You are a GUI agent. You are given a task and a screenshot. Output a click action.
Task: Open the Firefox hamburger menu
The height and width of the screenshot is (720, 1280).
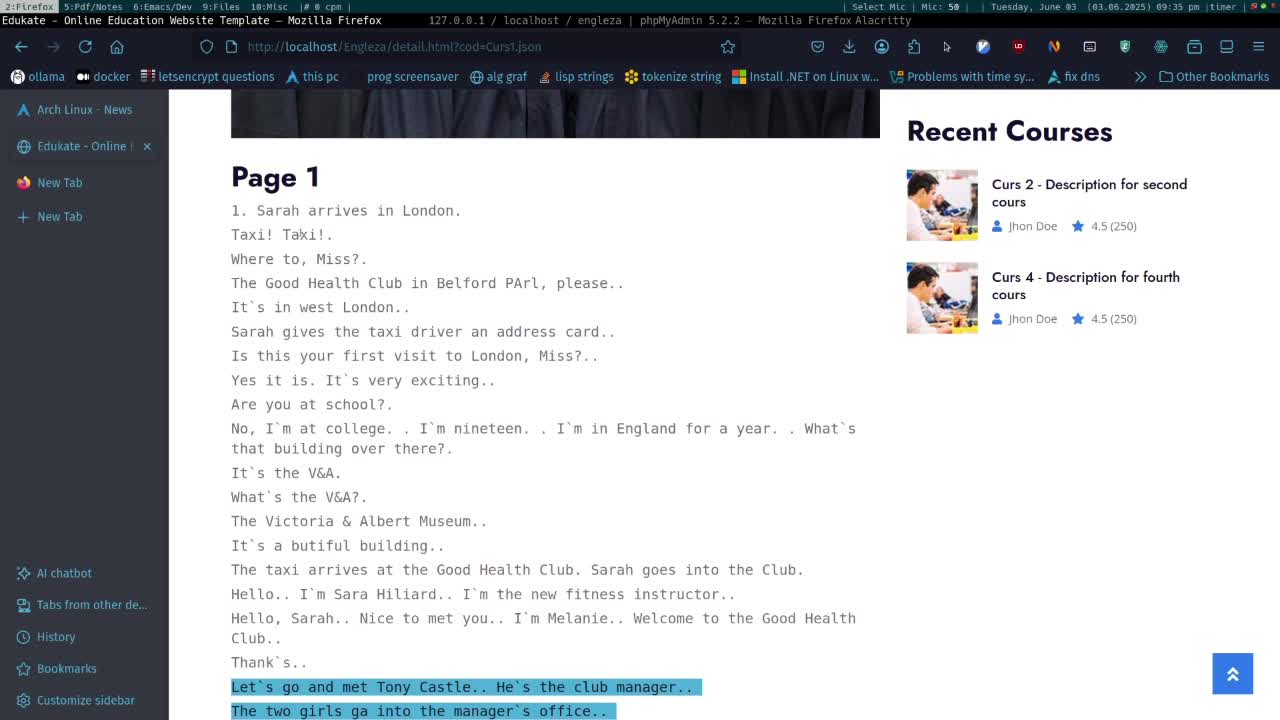[x=1258, y=46]
